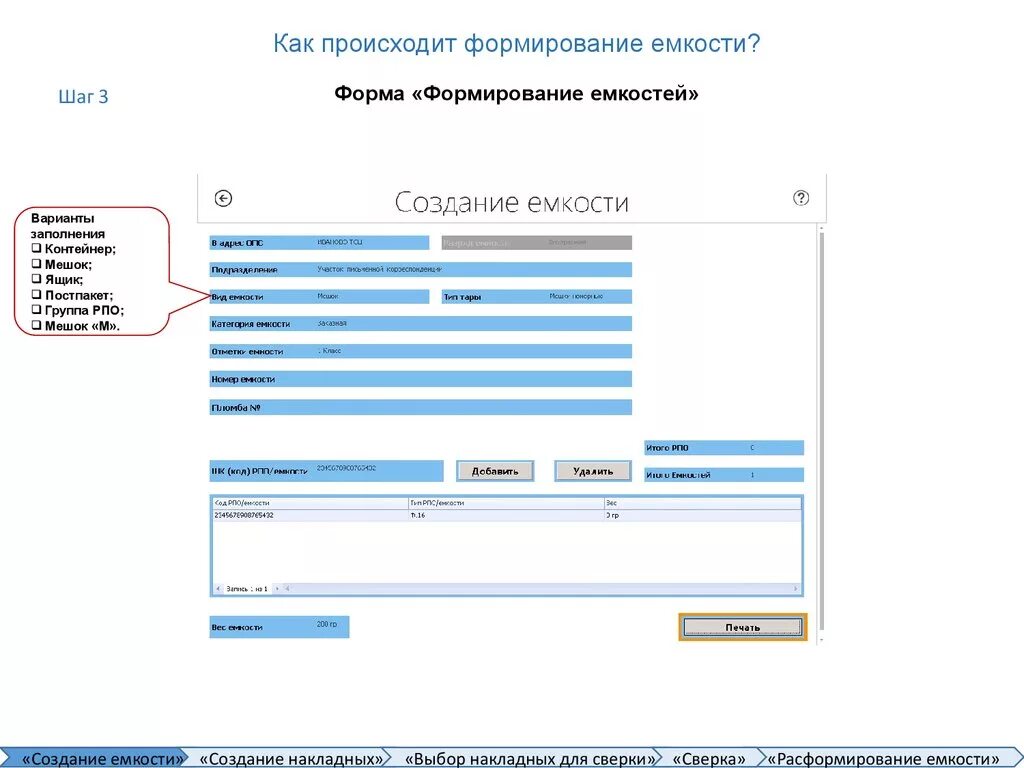Click the 'Категория емкости' field
1024x768 pixels.
[x=421, y=324]
